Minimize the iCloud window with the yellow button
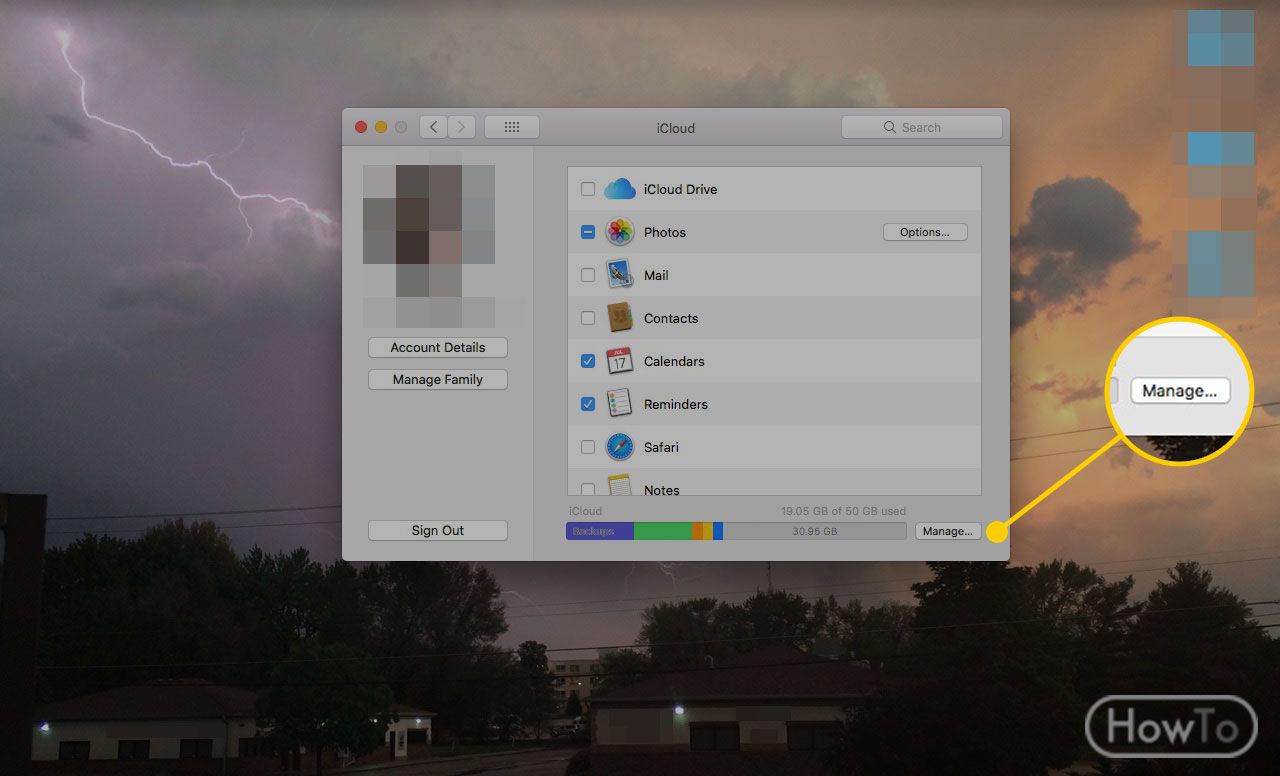The height and width of the screenshot is (776, 1280). click(381, 127)
